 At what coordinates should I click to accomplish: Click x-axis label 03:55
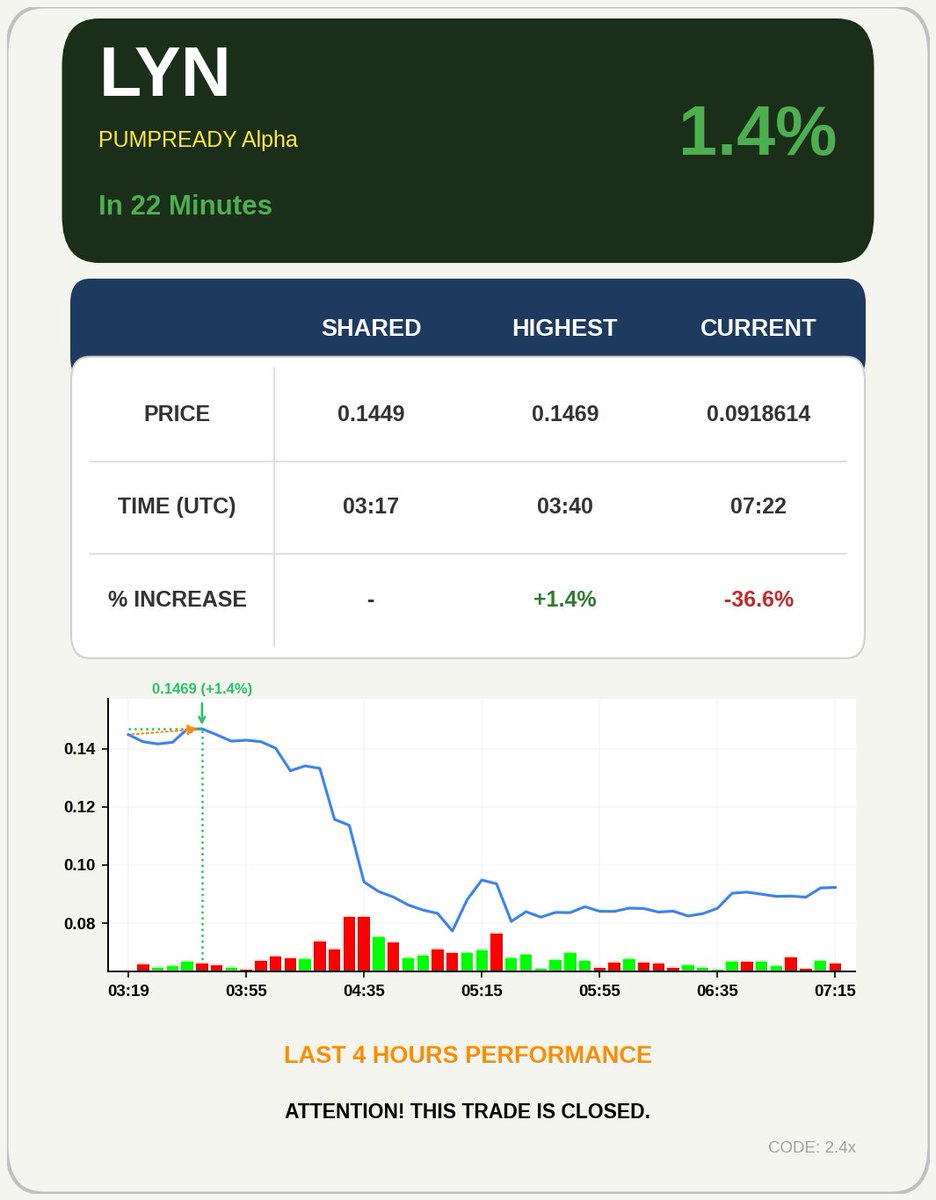pyautogui.click(x=246, y=991)
